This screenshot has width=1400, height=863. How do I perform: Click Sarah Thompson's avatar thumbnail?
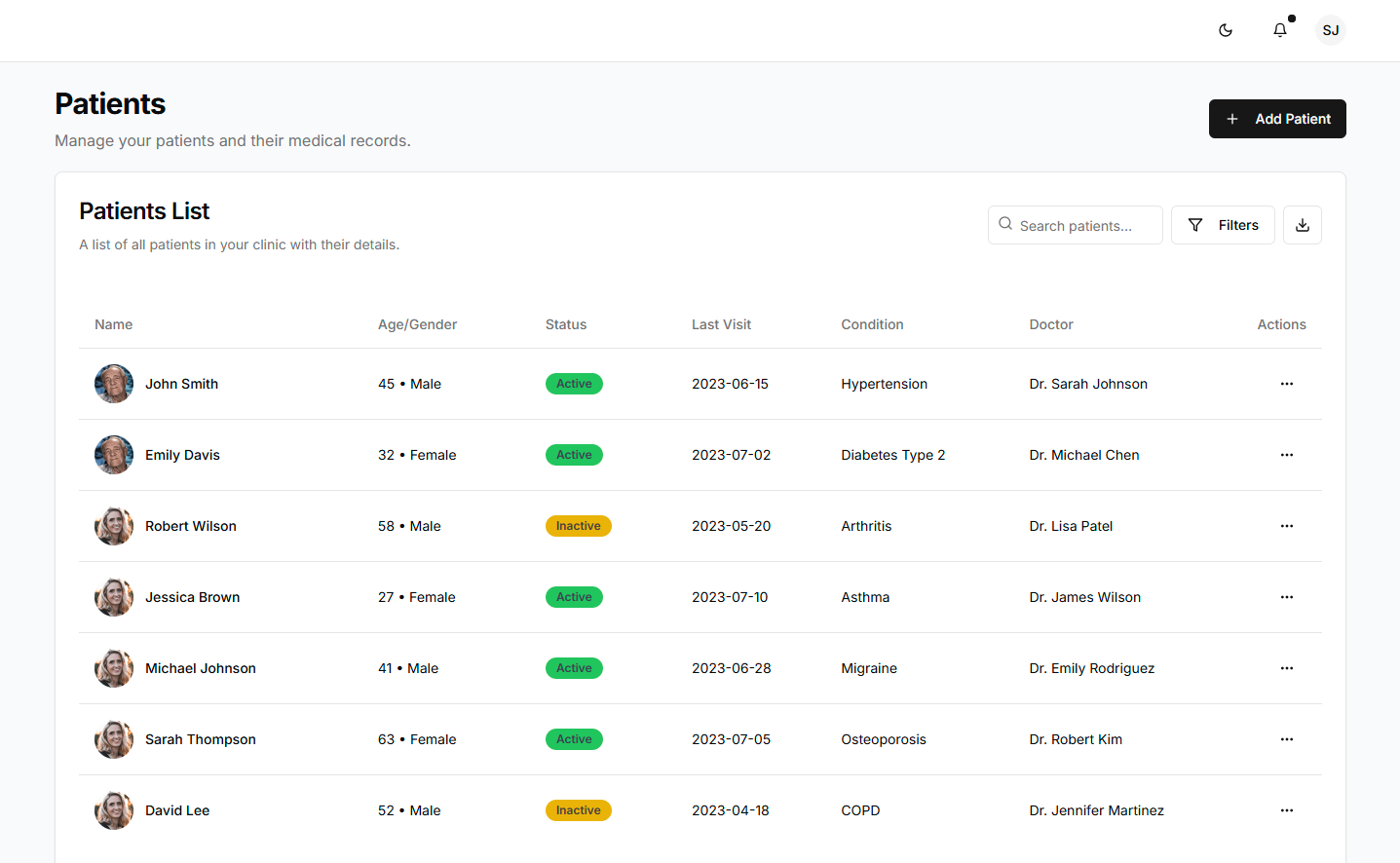(x=114, y=739)
